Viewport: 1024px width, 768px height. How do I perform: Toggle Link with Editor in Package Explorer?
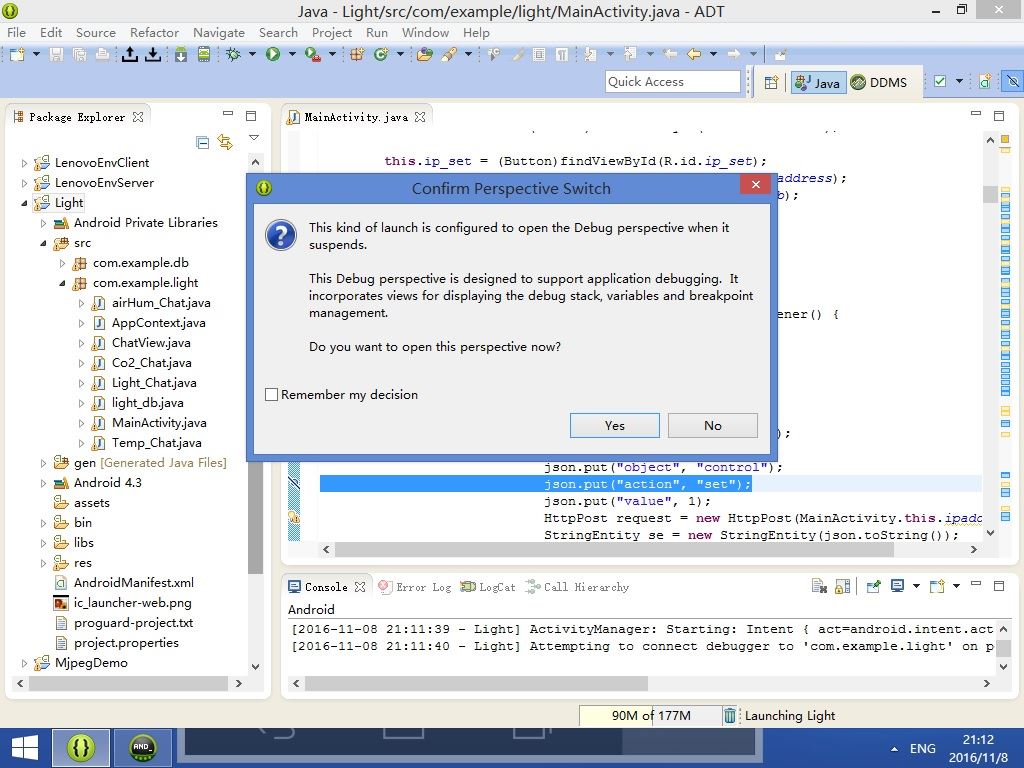(x=225, y=142)
